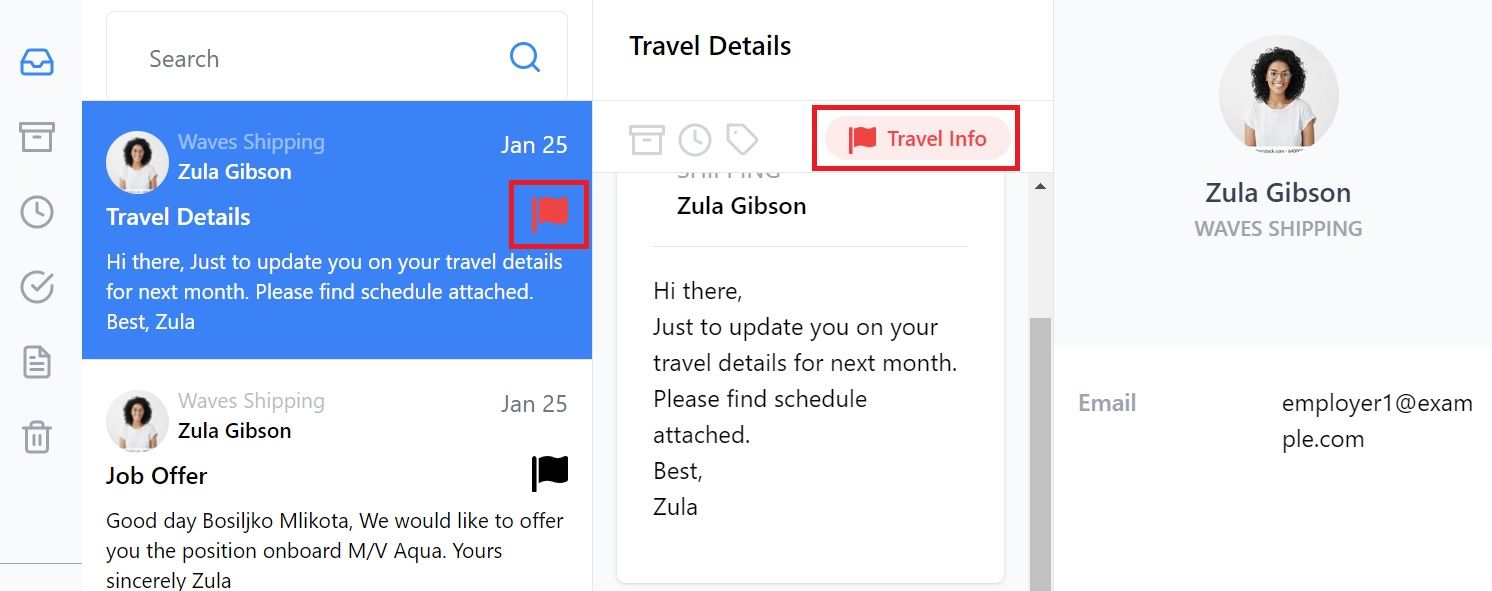Image resolution: width=1492 pixels, height=591 pixels.
Task: Snooze the message using the toolbar clock
Action: pyautogui.click(x=695, y=139)
